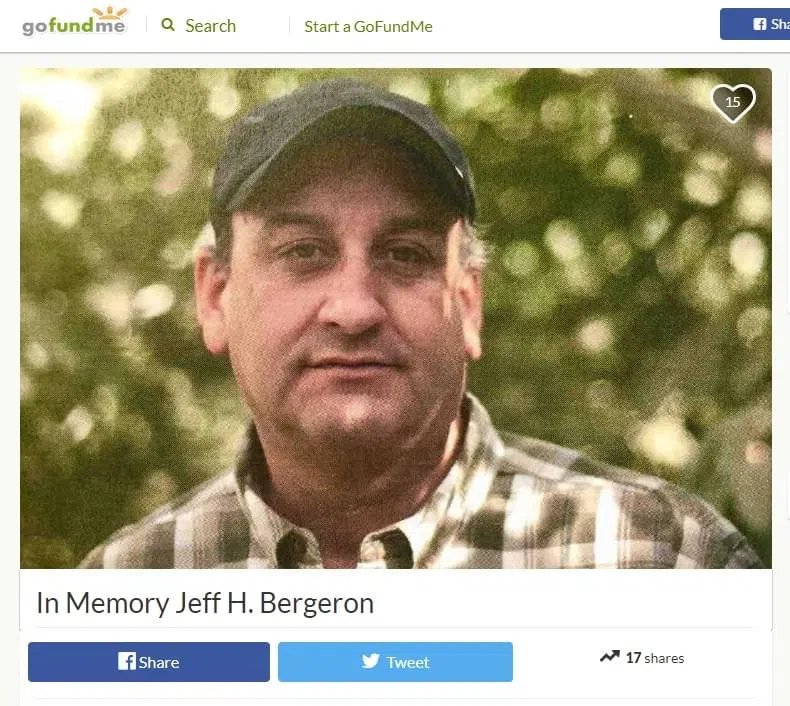Click the Facebook logo in Share button
This screenshot has width=790, height=706.
point(126,661)
